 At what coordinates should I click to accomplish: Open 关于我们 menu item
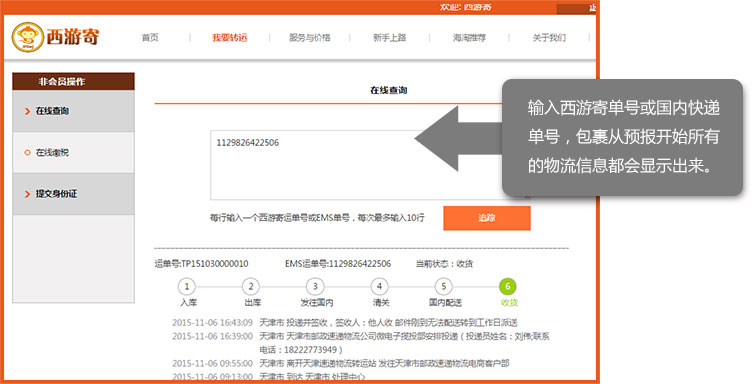[x=549, y=37]
